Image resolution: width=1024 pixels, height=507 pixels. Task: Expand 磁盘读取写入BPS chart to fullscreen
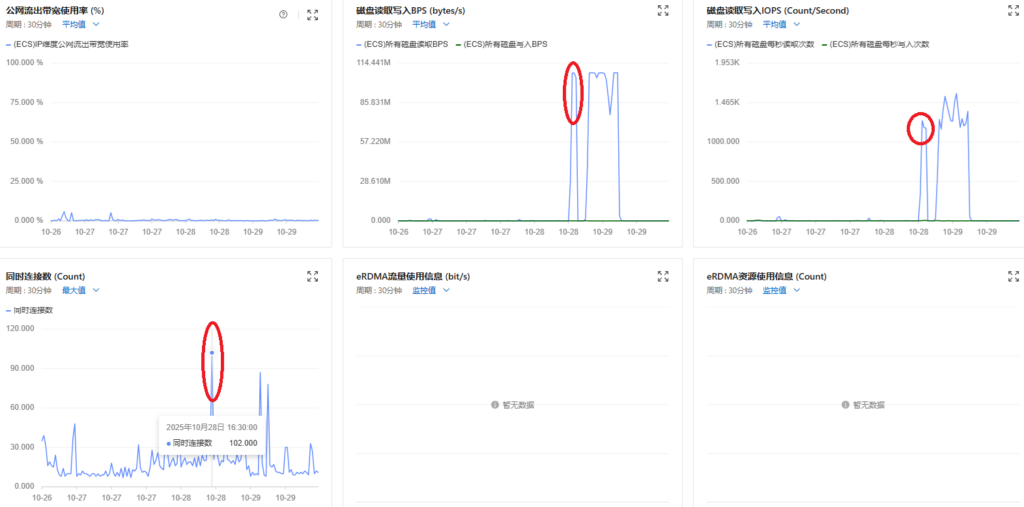tap(663, 10)
